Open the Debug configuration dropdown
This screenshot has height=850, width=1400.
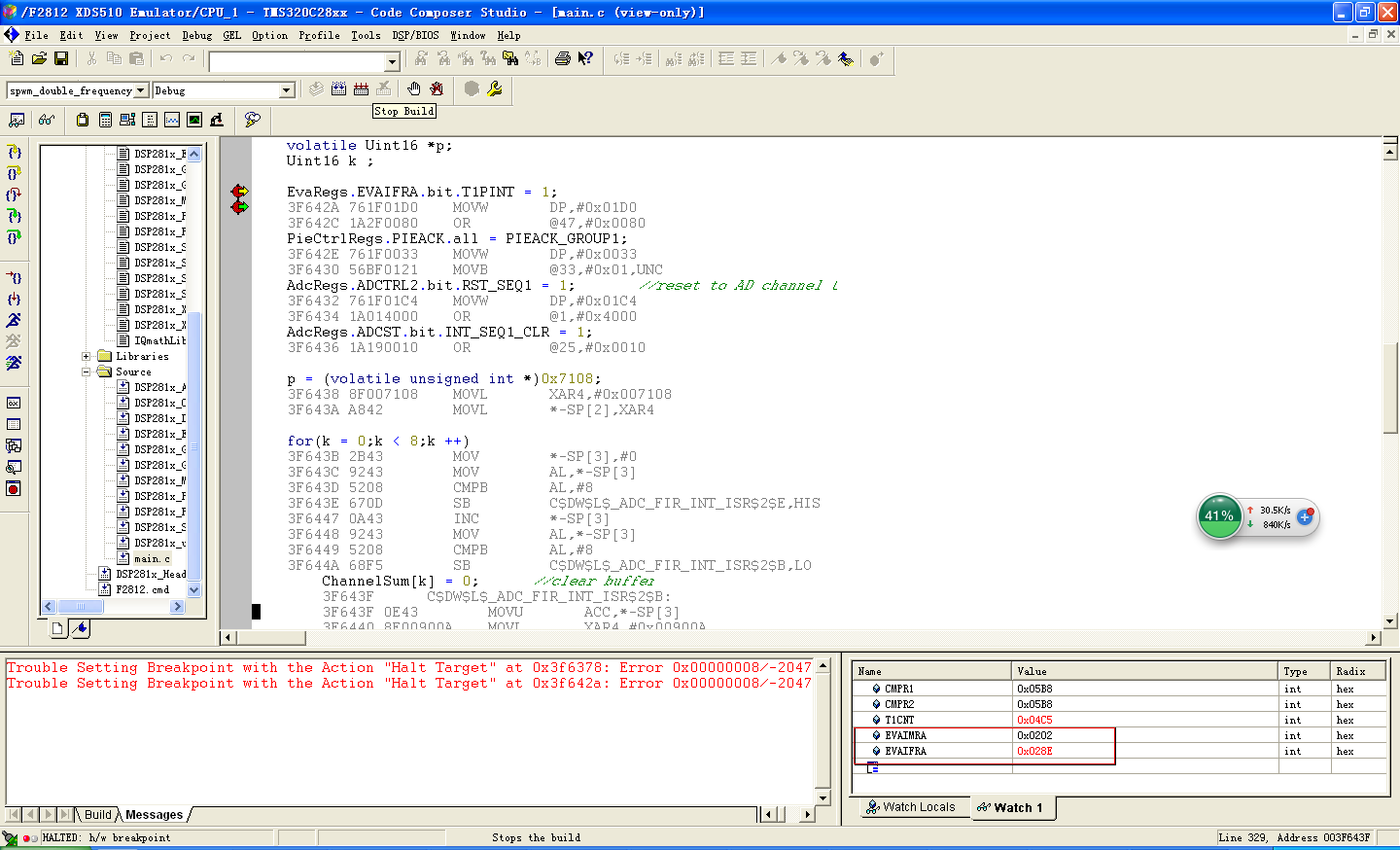286,90
